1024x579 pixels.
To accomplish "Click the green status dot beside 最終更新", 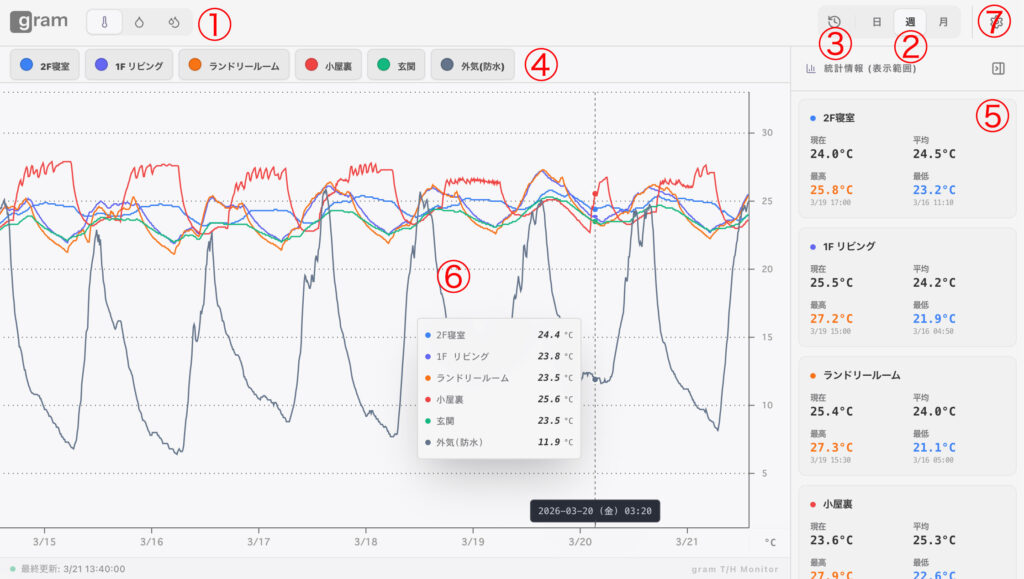I will [13, 568].
